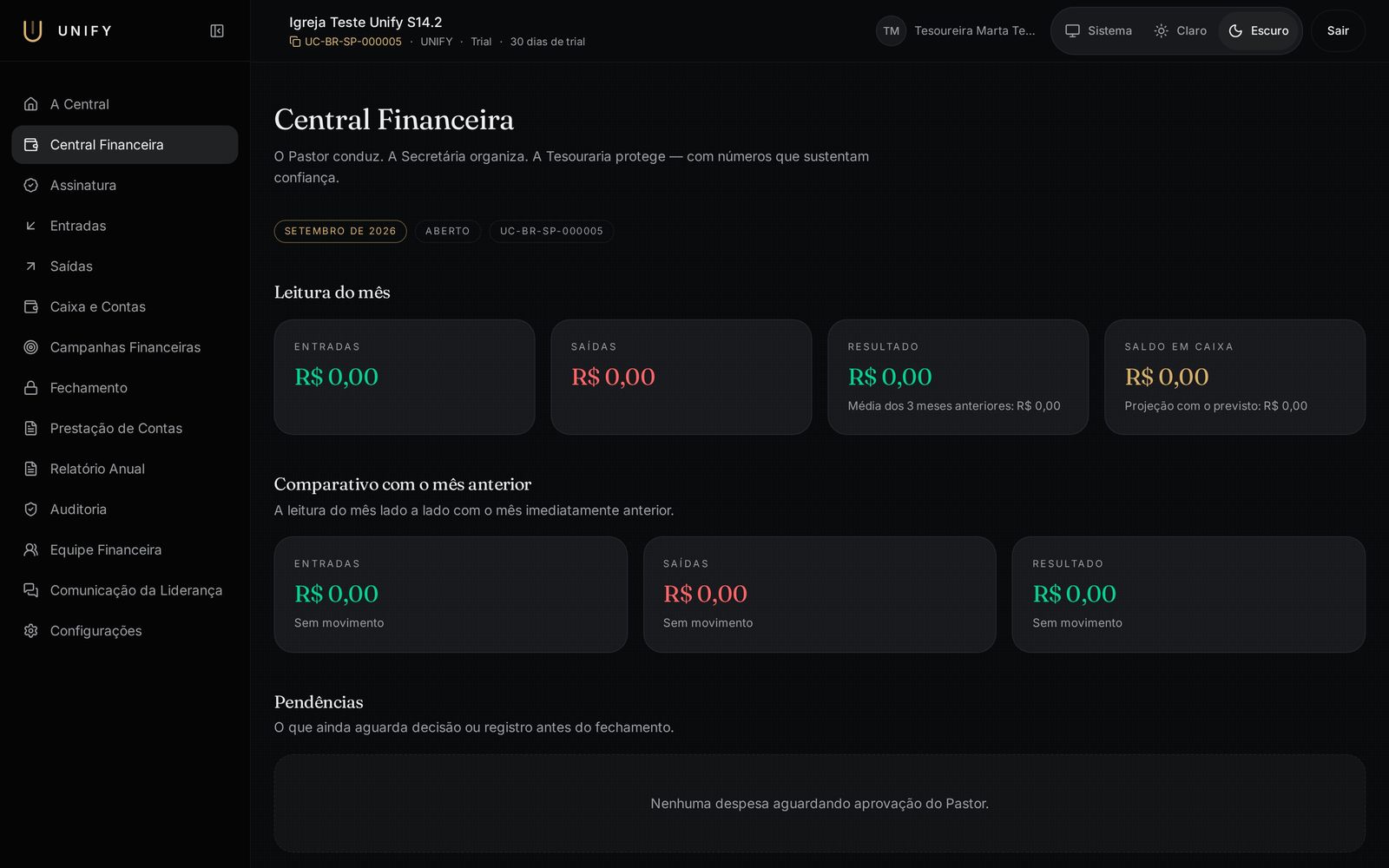Switch theme to Claro
The height and width of the screenshot is (868, 1389).
click(1180, 30)
